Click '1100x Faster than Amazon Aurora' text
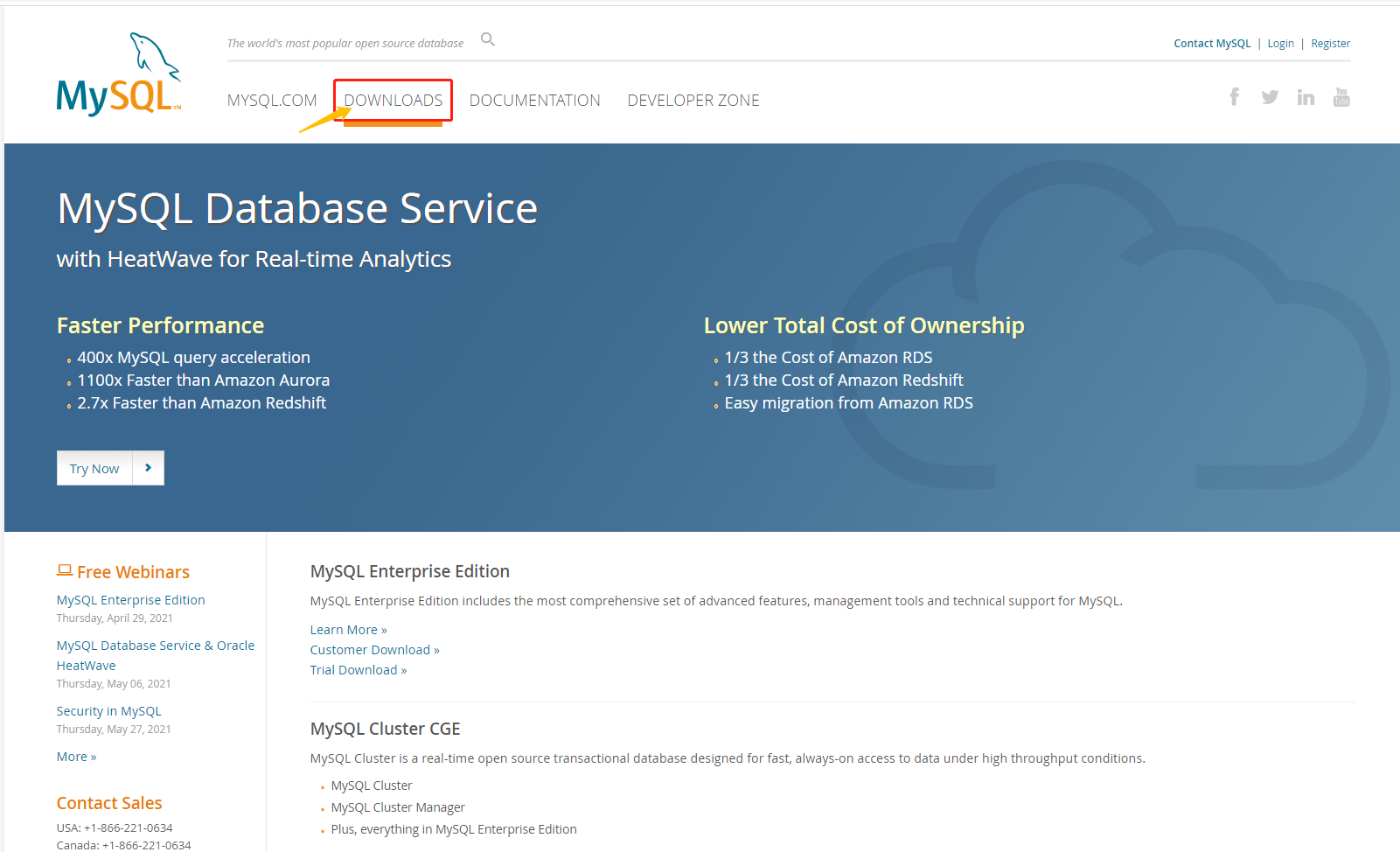Screen dimensions: 1400x852 pyautogui.click(x=204, y=381)
